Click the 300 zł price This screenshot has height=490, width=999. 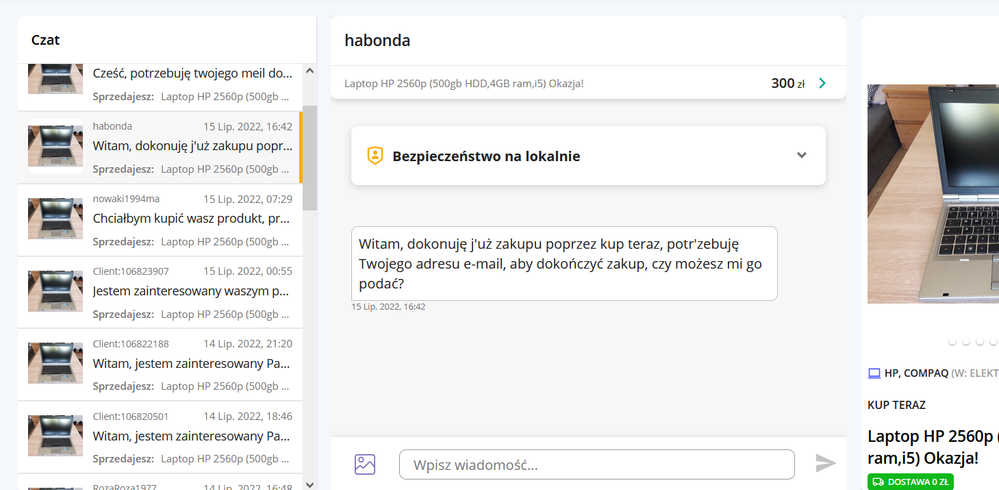[x=788, y=83]
